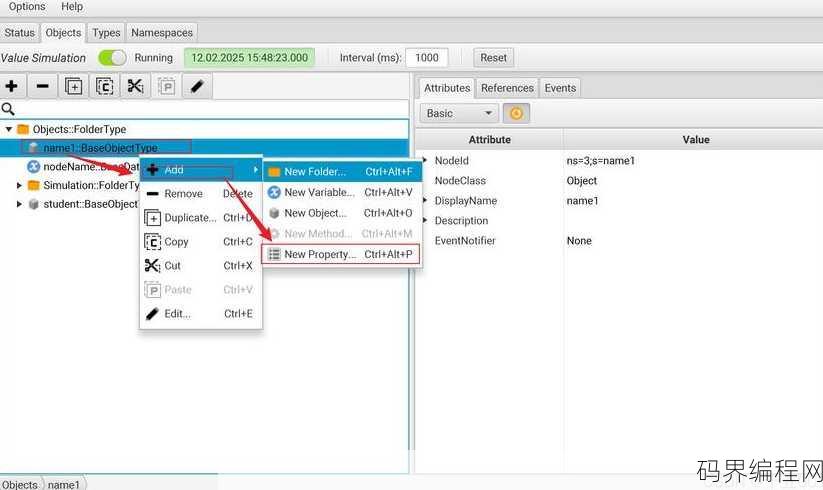Click the blue icon beside New Variable
The width and height of the screenshot is (823, 490).
[274, 193]
